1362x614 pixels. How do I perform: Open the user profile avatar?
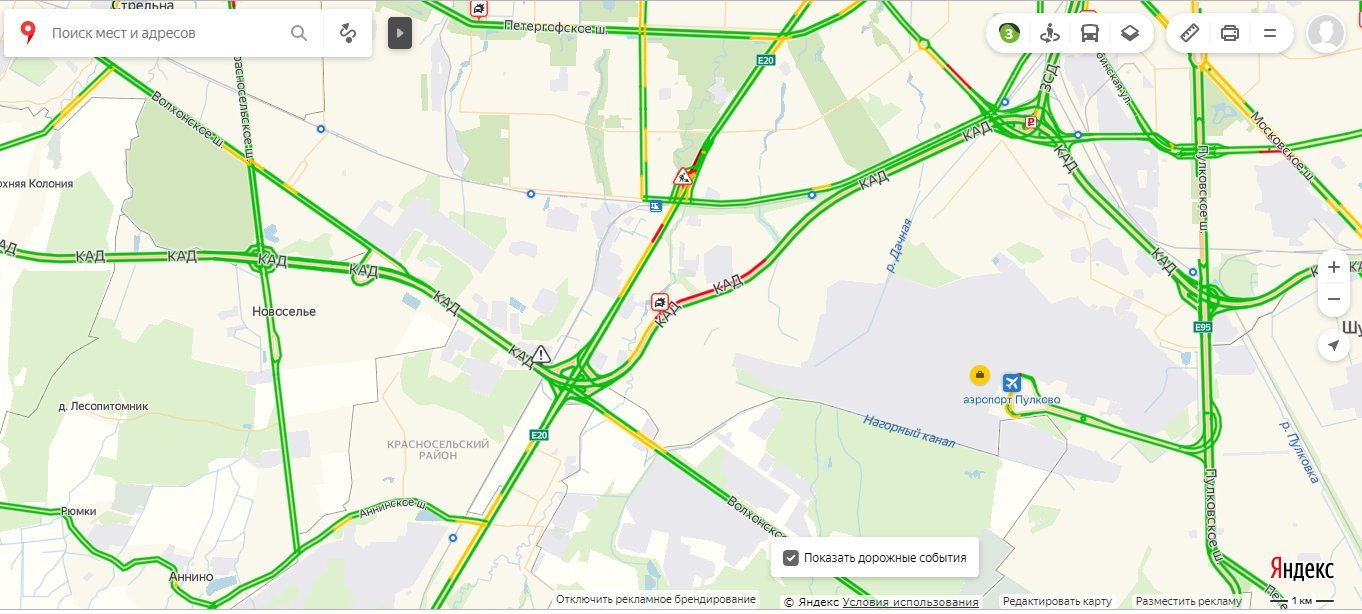pos(1326,33)
